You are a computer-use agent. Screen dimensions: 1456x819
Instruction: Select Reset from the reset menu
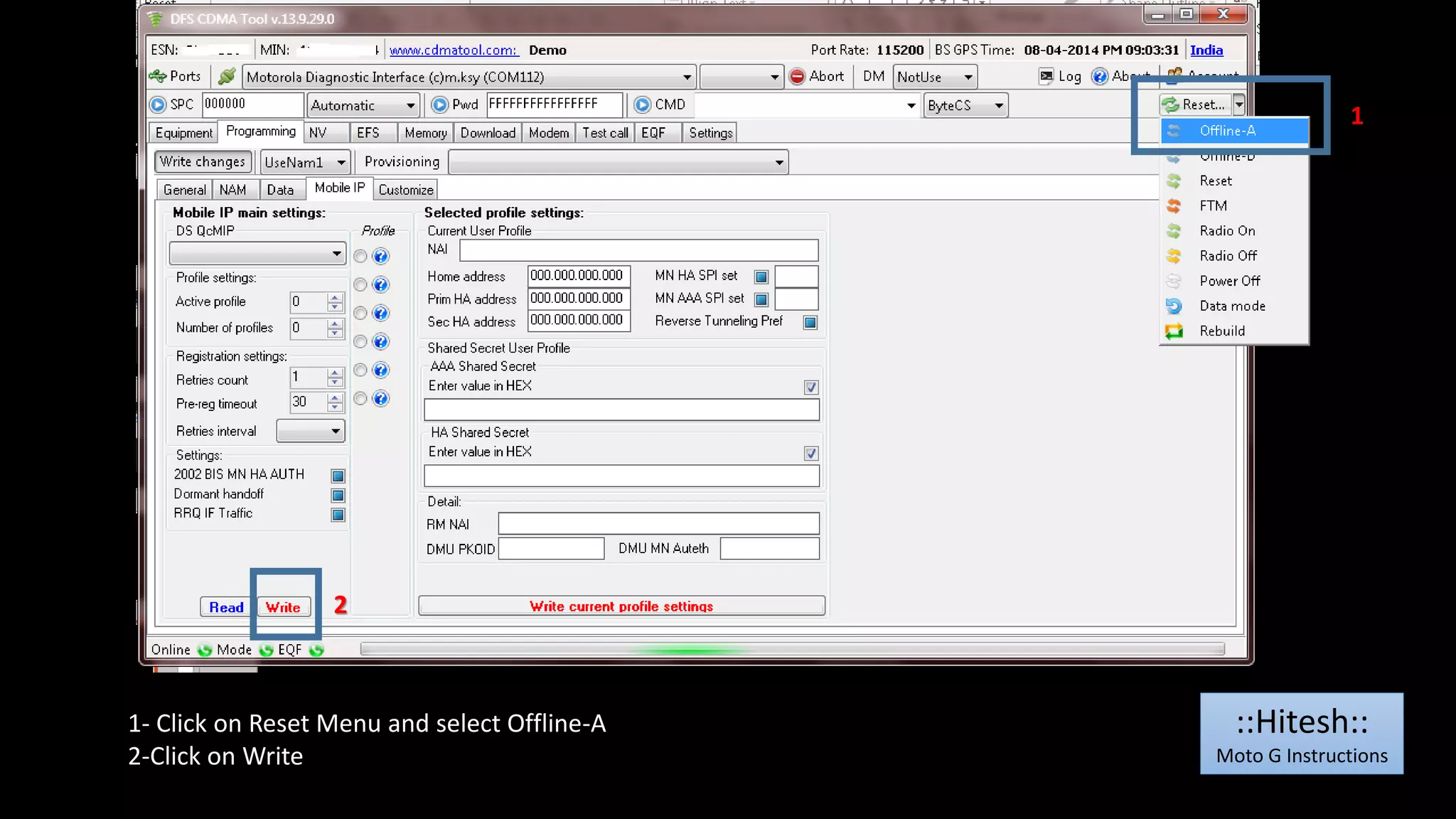coord(1234,181)
